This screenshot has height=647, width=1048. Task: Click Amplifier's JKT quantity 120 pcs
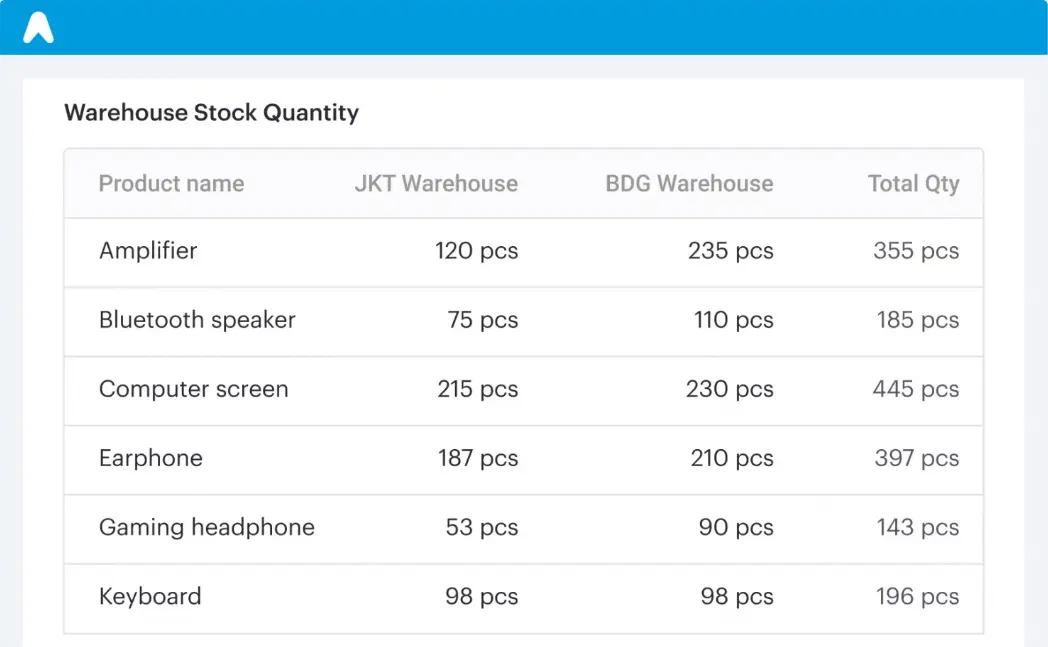pyautogui.click(x=476, y=251)
